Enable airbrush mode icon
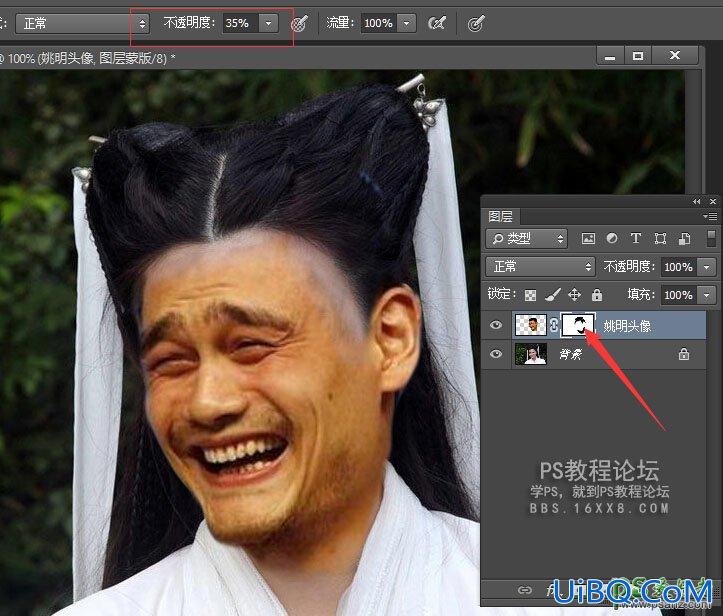 437,23
